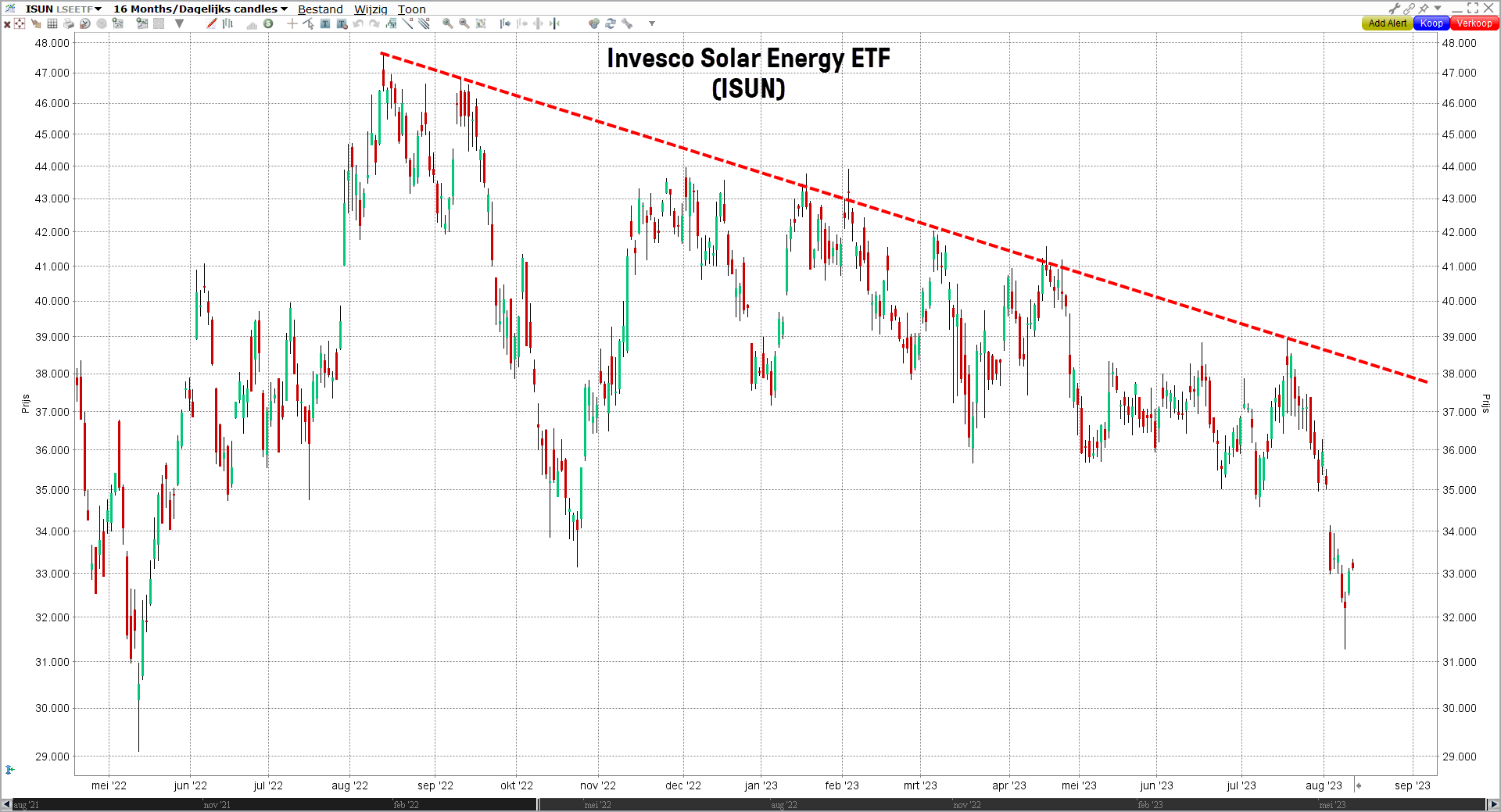Zoom in with the plus magnifier
1501x812 pixels.
pyautogui.click(x=447, y=23)
